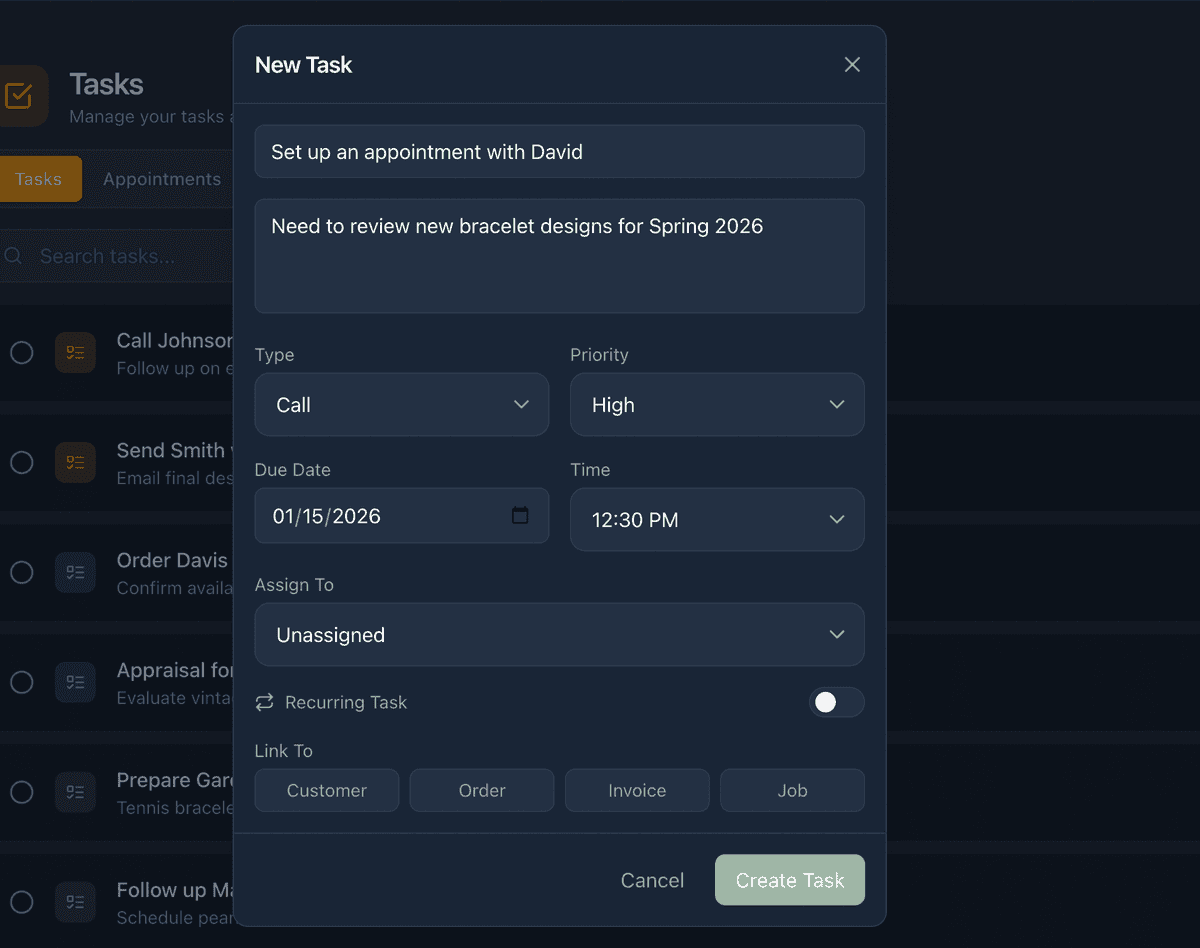Click the Order Davis task type icon
This screenshot has height=948, width=1200.
click(75, 572)
